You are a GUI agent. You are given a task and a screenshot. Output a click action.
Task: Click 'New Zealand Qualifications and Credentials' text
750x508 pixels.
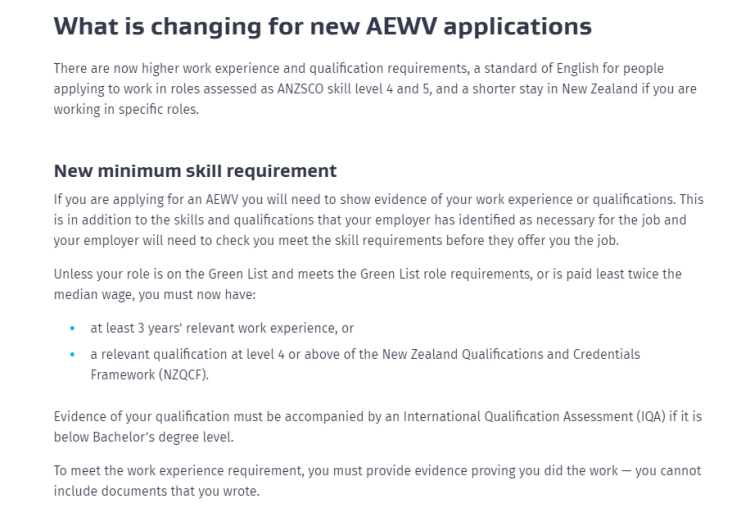[504, 354]
